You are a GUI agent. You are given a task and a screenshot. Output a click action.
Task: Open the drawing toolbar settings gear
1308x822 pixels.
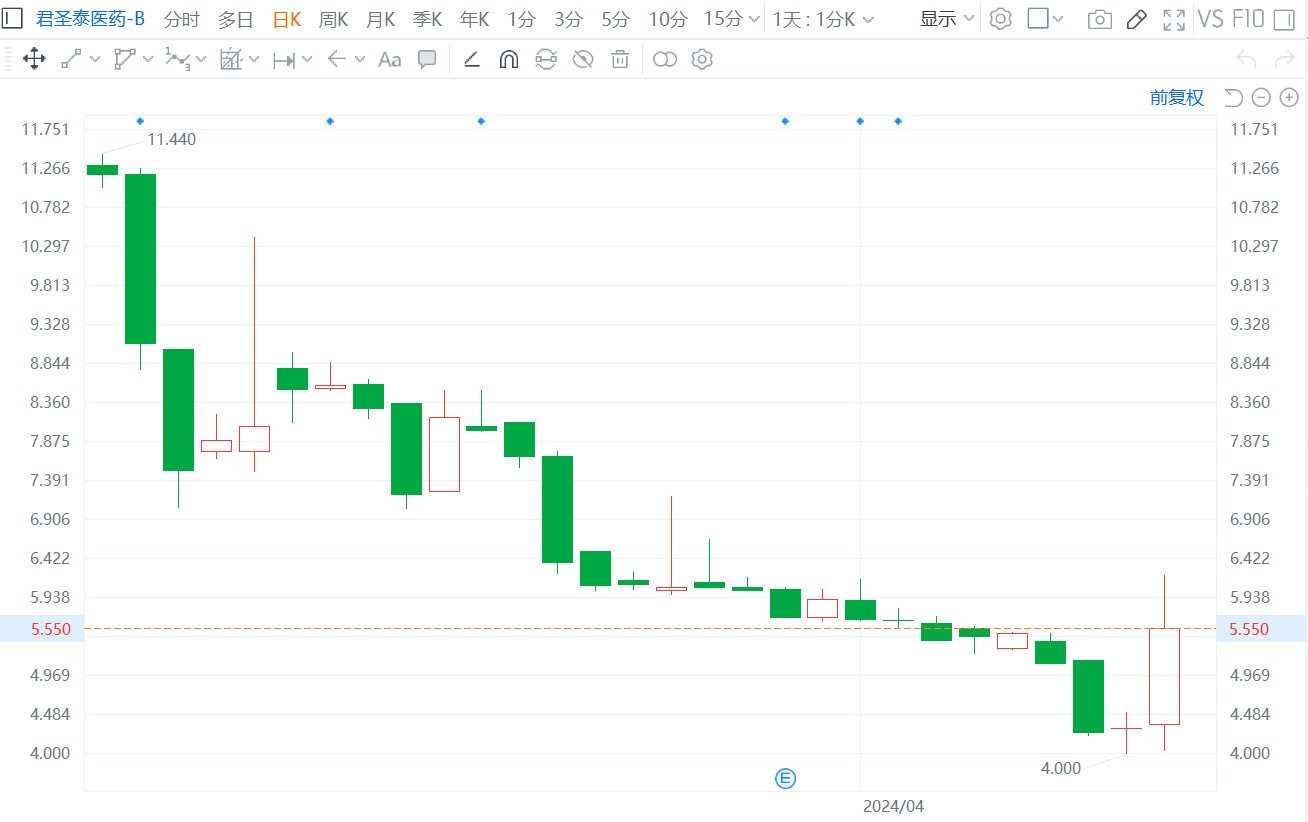[x=702, y=60]
